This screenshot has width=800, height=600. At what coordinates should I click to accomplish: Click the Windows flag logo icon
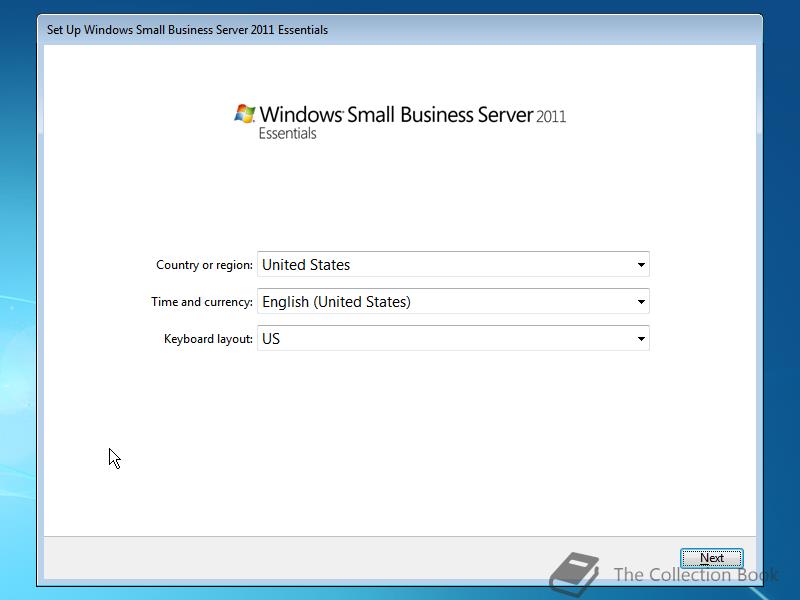point(245,114)
